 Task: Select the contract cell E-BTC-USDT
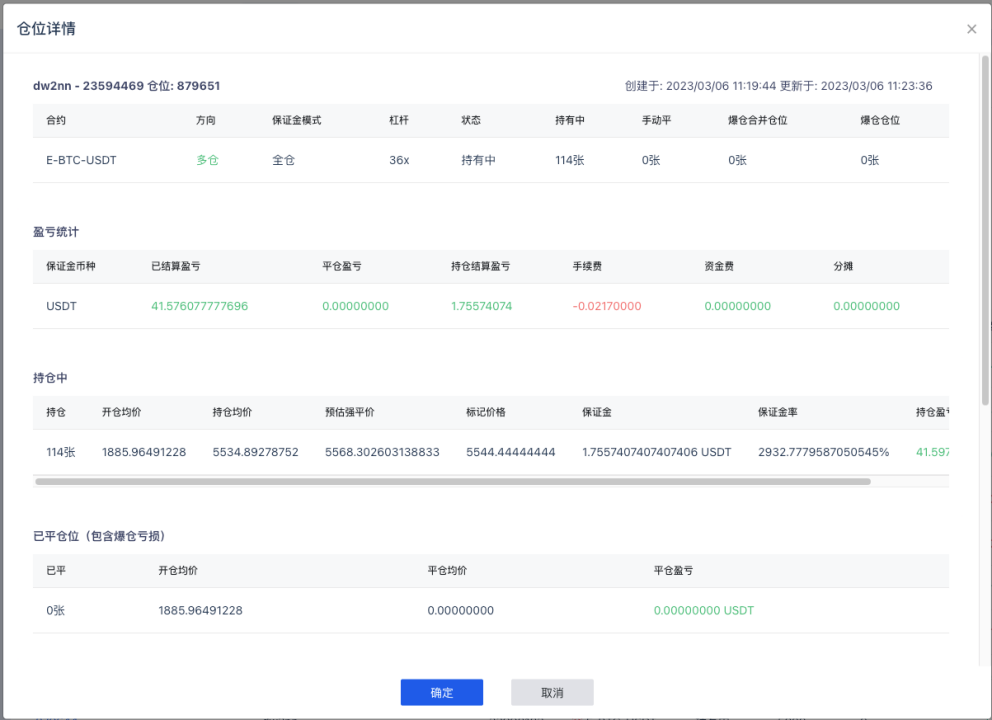[x=81, y=160]
